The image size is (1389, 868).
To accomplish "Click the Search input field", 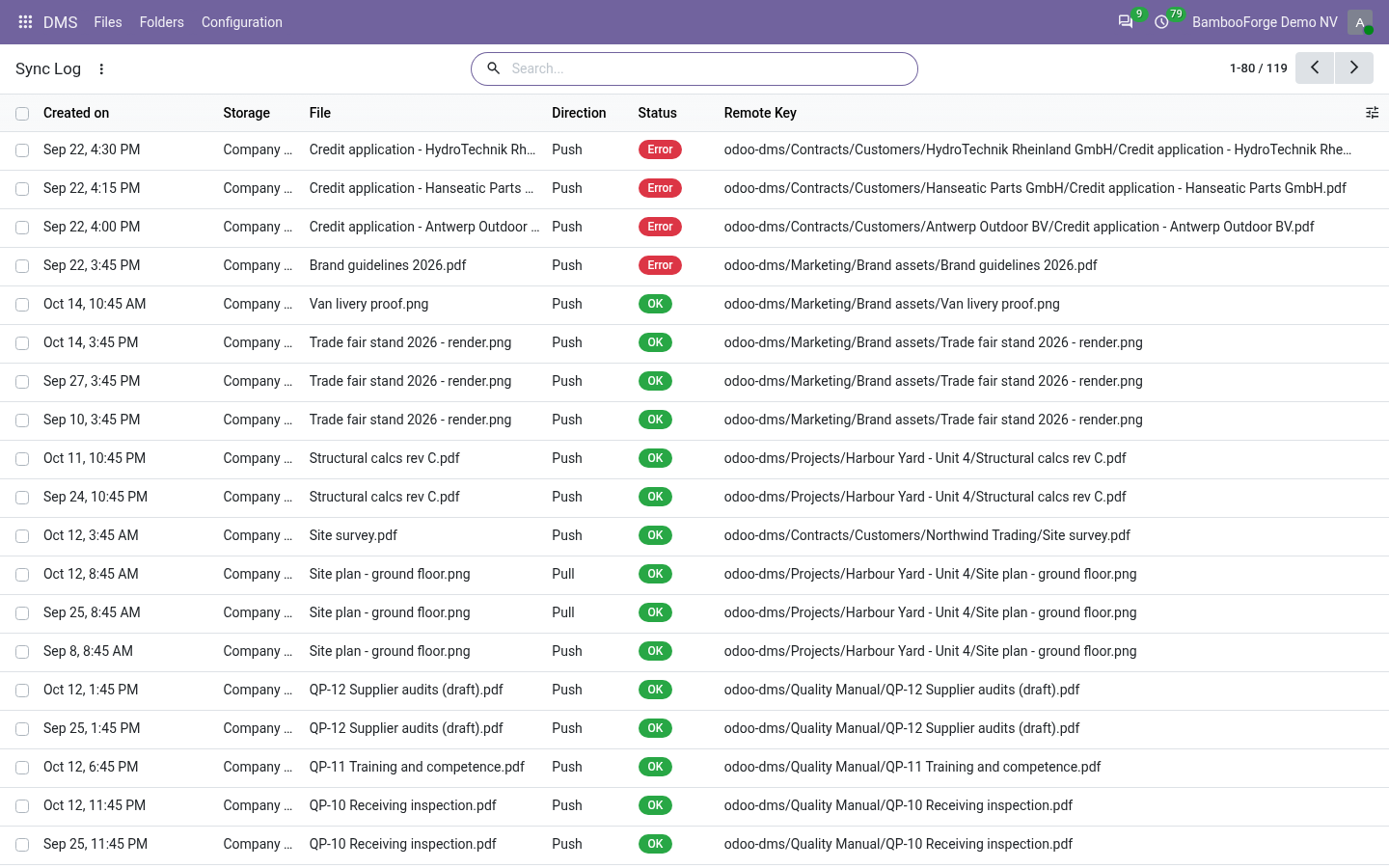I will click(709, 68).
